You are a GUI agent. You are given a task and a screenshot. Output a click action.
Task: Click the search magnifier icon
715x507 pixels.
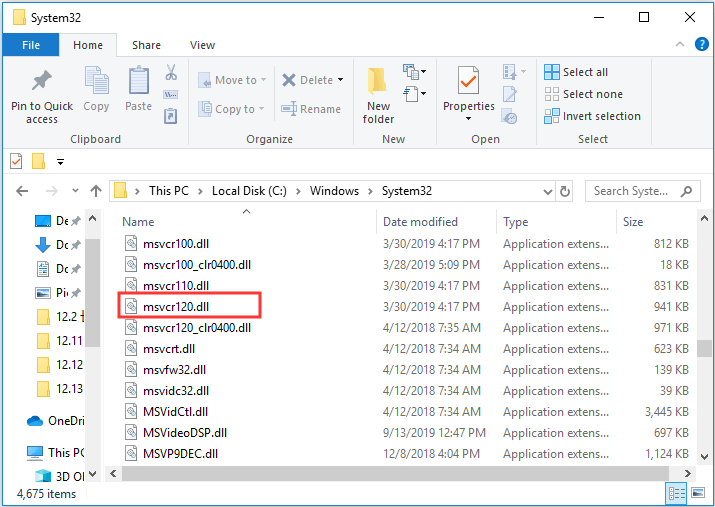(686, 191)
